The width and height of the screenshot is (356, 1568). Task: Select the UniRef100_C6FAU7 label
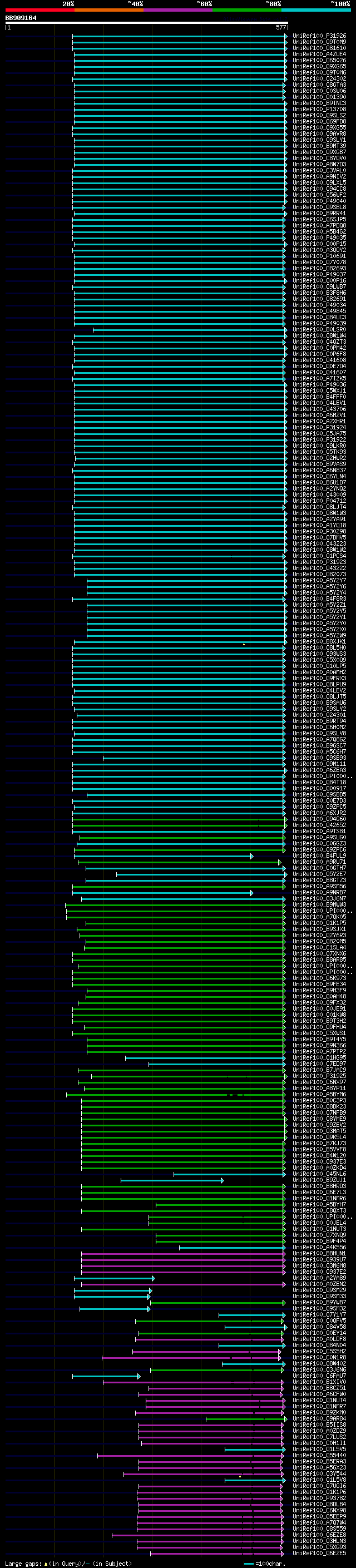(x=319, y=1376)
